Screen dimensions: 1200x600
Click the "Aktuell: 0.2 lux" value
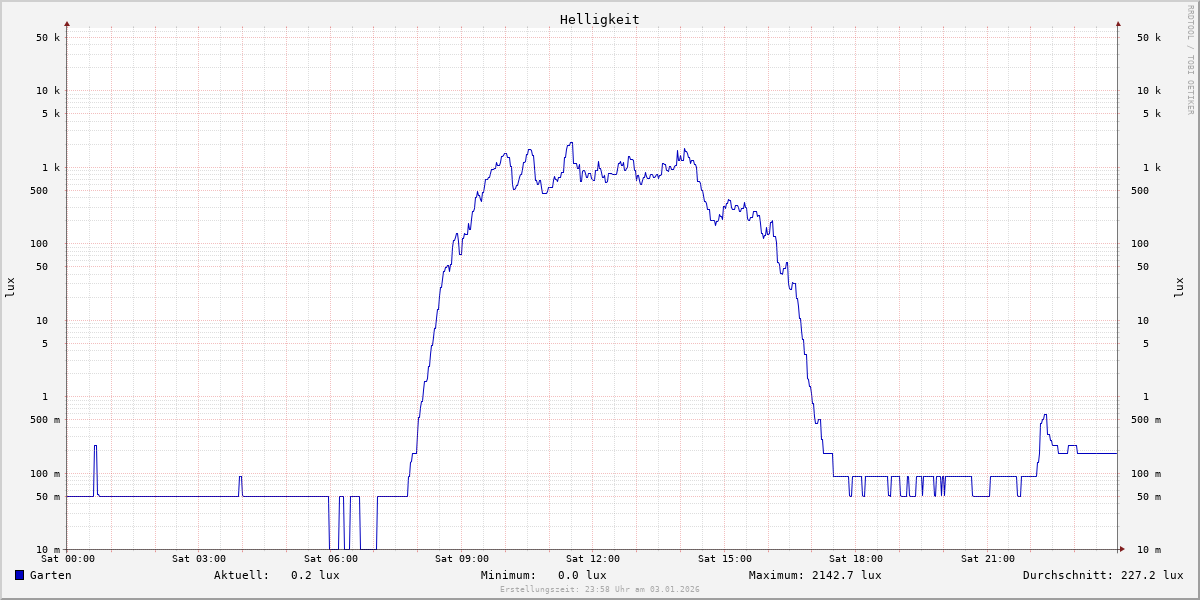tap(277, 575)
